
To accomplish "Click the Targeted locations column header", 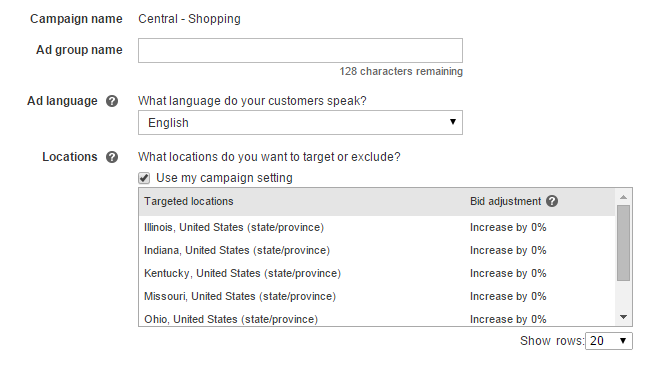I will click(189, 202).
